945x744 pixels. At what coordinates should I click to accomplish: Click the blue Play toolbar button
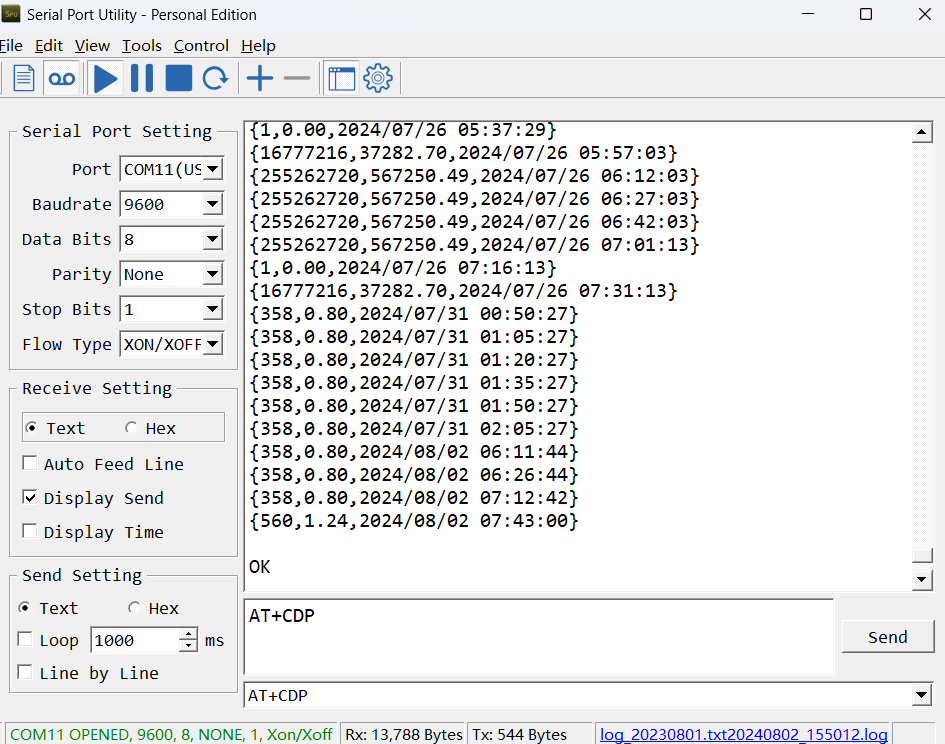click(x=105, y=78)
